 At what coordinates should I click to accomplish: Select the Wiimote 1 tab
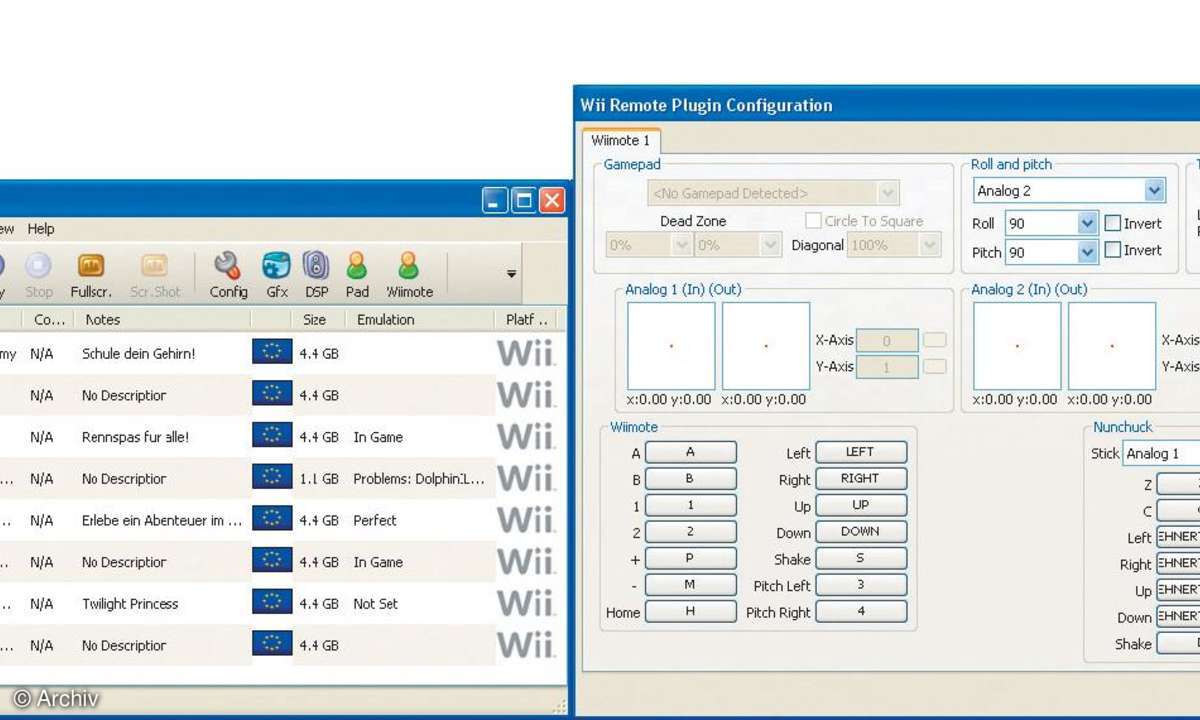[x=621, y=140]
